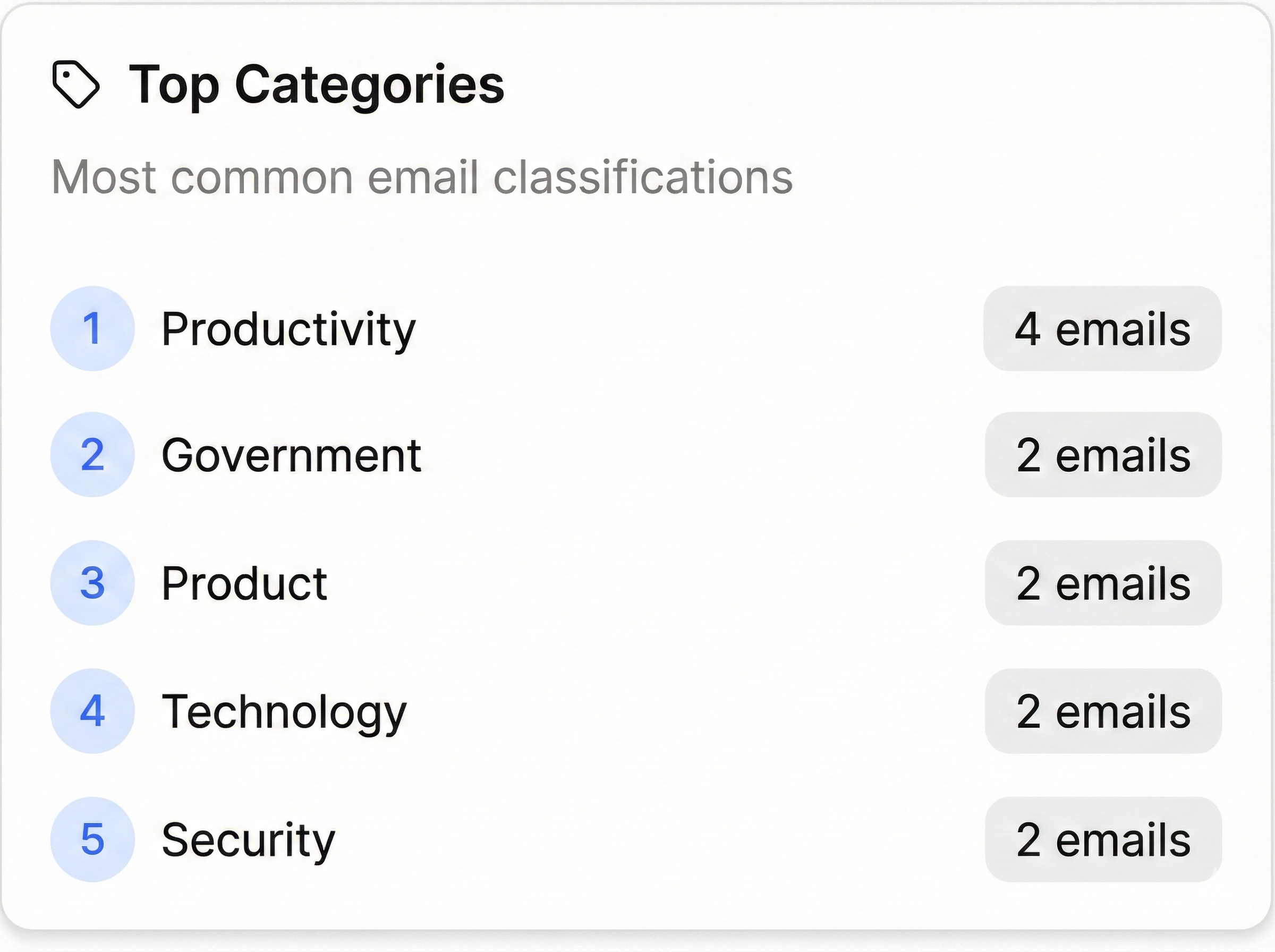Image resolution: width=1275 pixels, height=952 pixels.
Task: Open the Productivity category
Action: click(x=288, y=328)
